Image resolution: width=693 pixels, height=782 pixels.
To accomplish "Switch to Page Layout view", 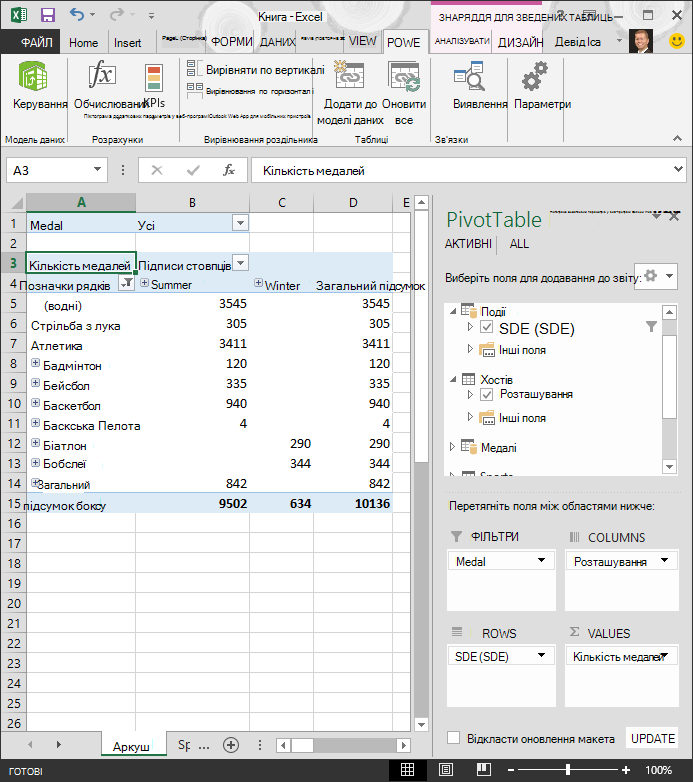I will [x=446, y=770].
